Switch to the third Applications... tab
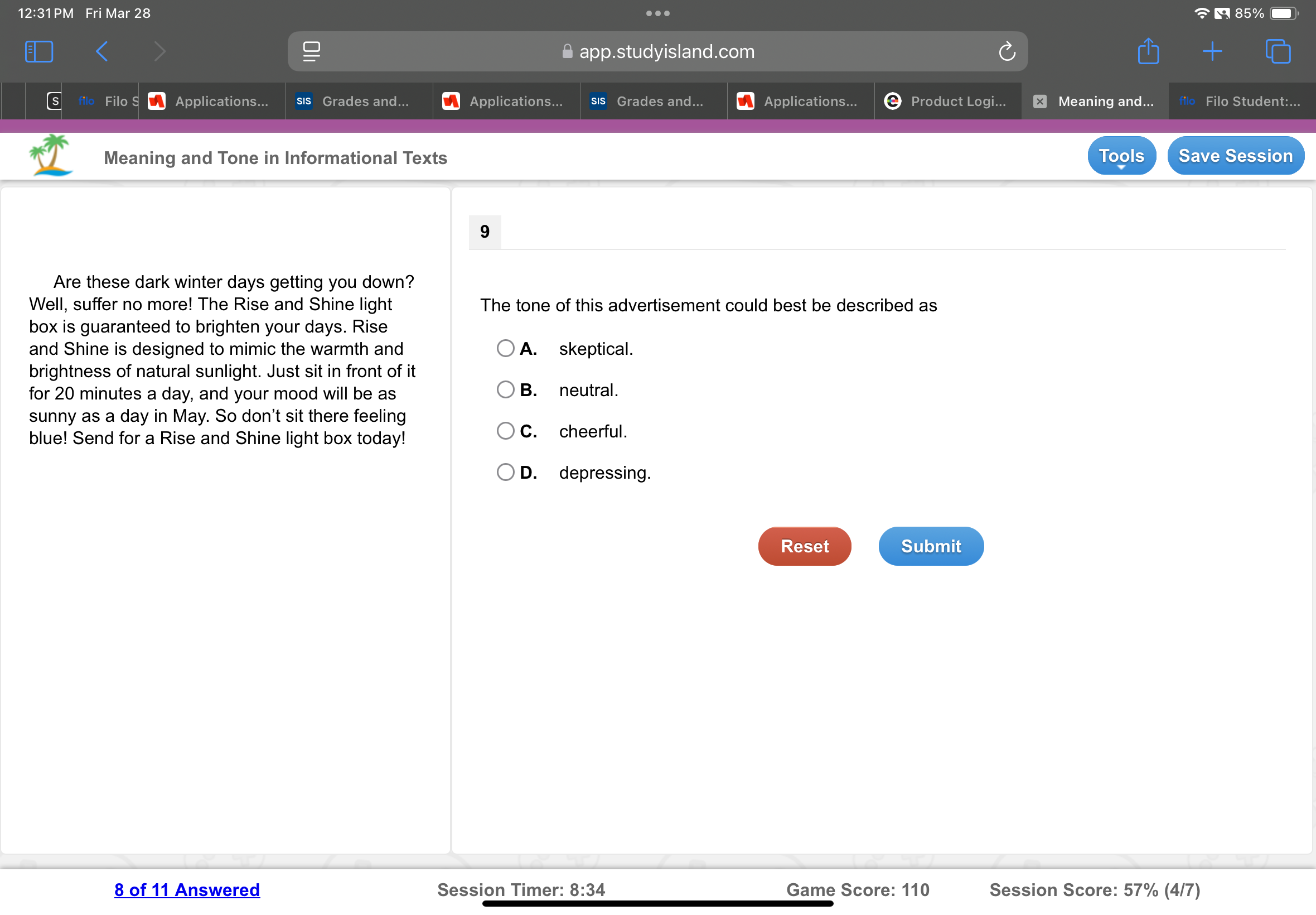1316x915 pixels. [801, 102]
